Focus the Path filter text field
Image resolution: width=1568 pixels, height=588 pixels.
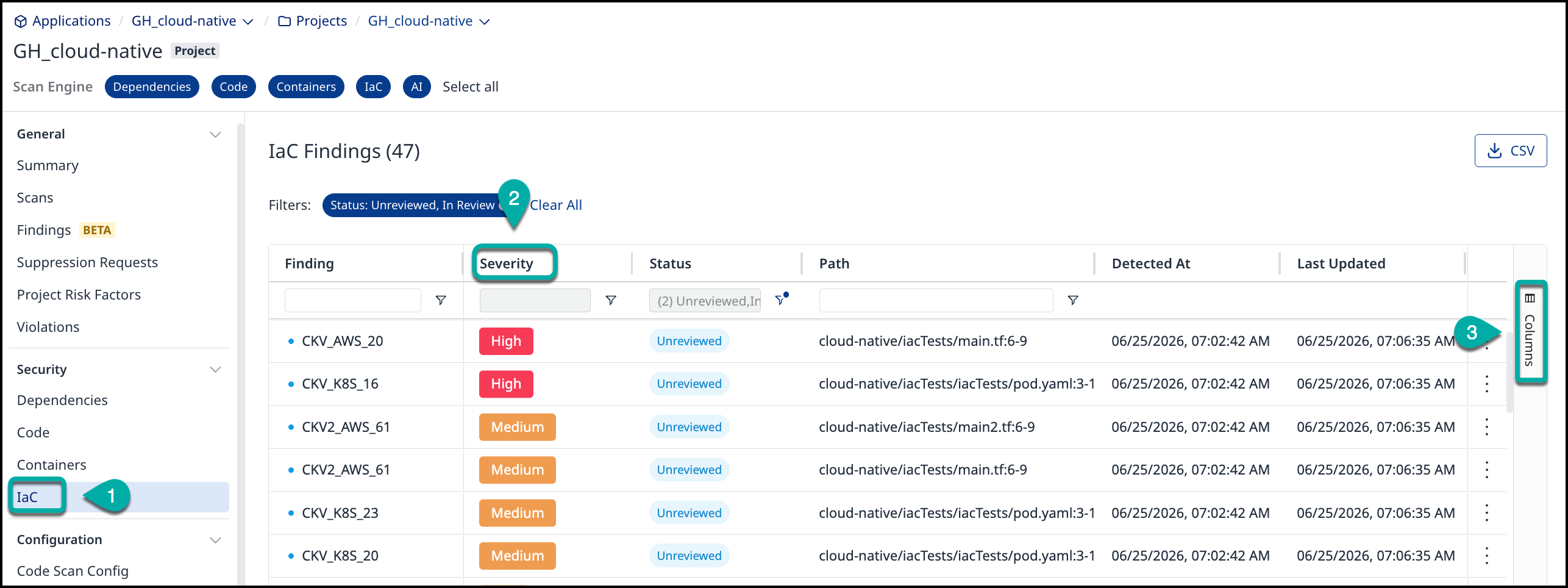[x=936, y=300]
